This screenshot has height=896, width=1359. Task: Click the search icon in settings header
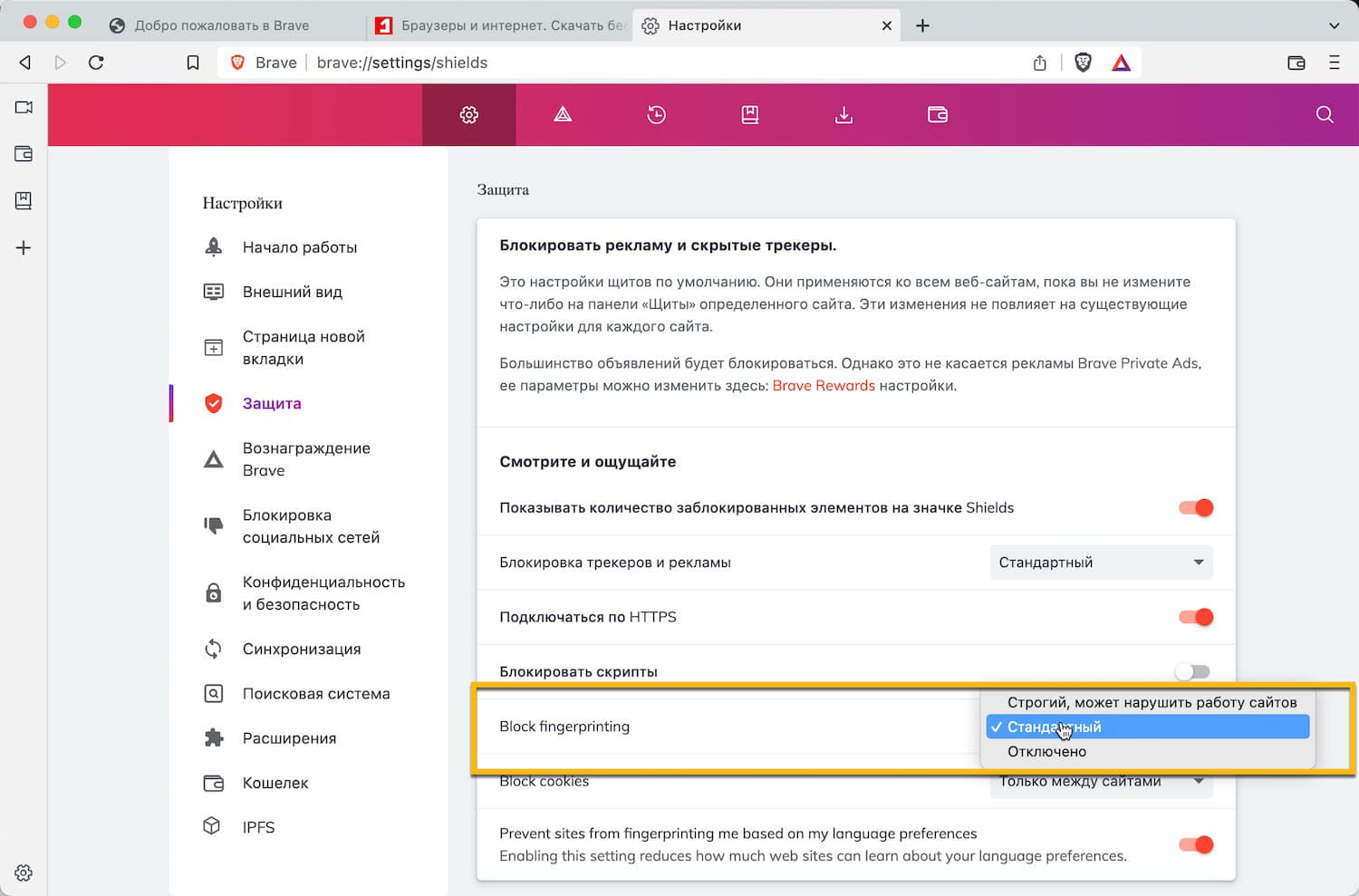click(x=1325, y=115)
